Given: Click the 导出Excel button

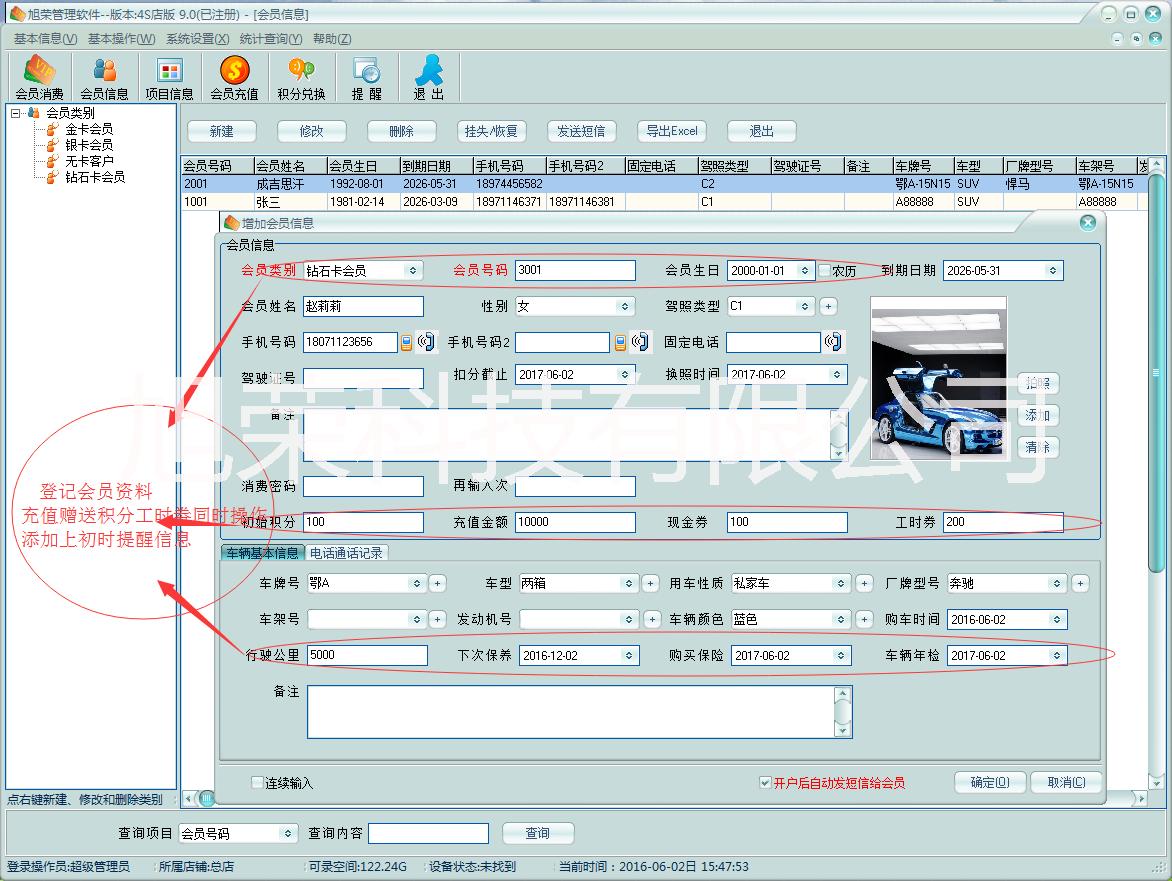Looking at the screenshot, I should click(671, 131).
